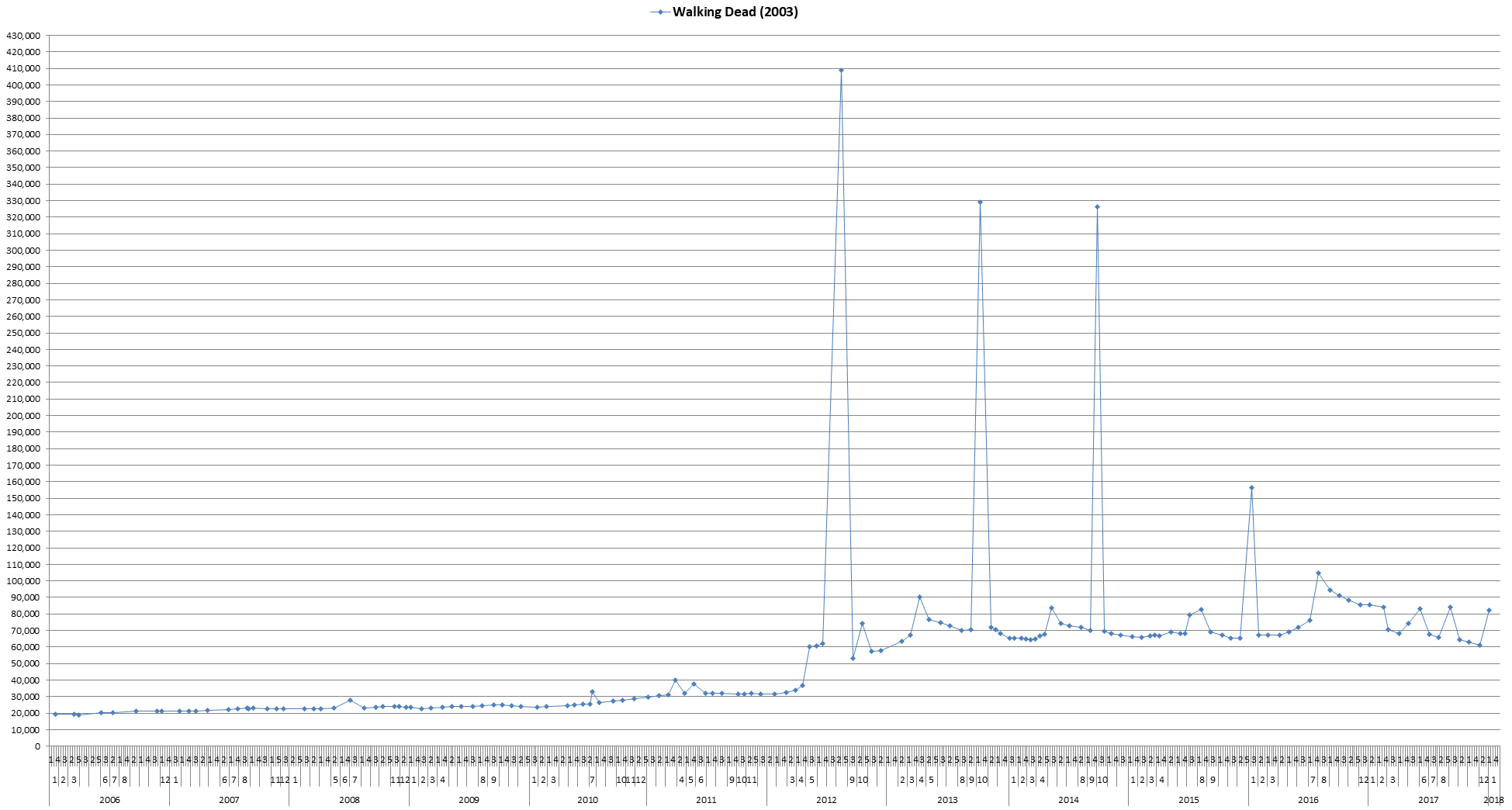The image size is (1512, 810).
Task: Click the 10,000 y-axis label
Action: coord(25,730)
